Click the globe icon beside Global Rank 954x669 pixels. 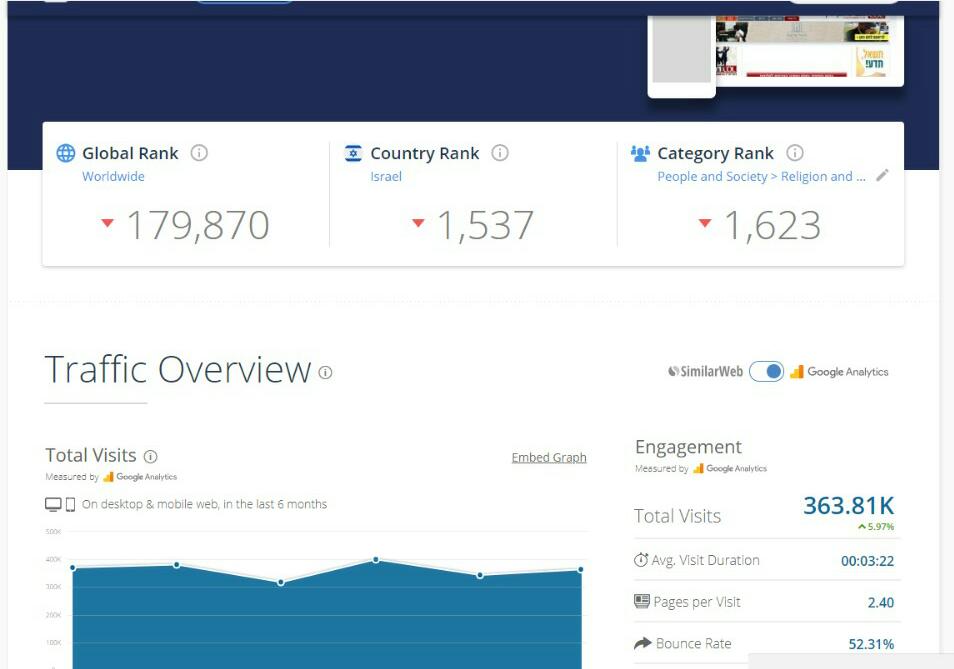[66, 153]
